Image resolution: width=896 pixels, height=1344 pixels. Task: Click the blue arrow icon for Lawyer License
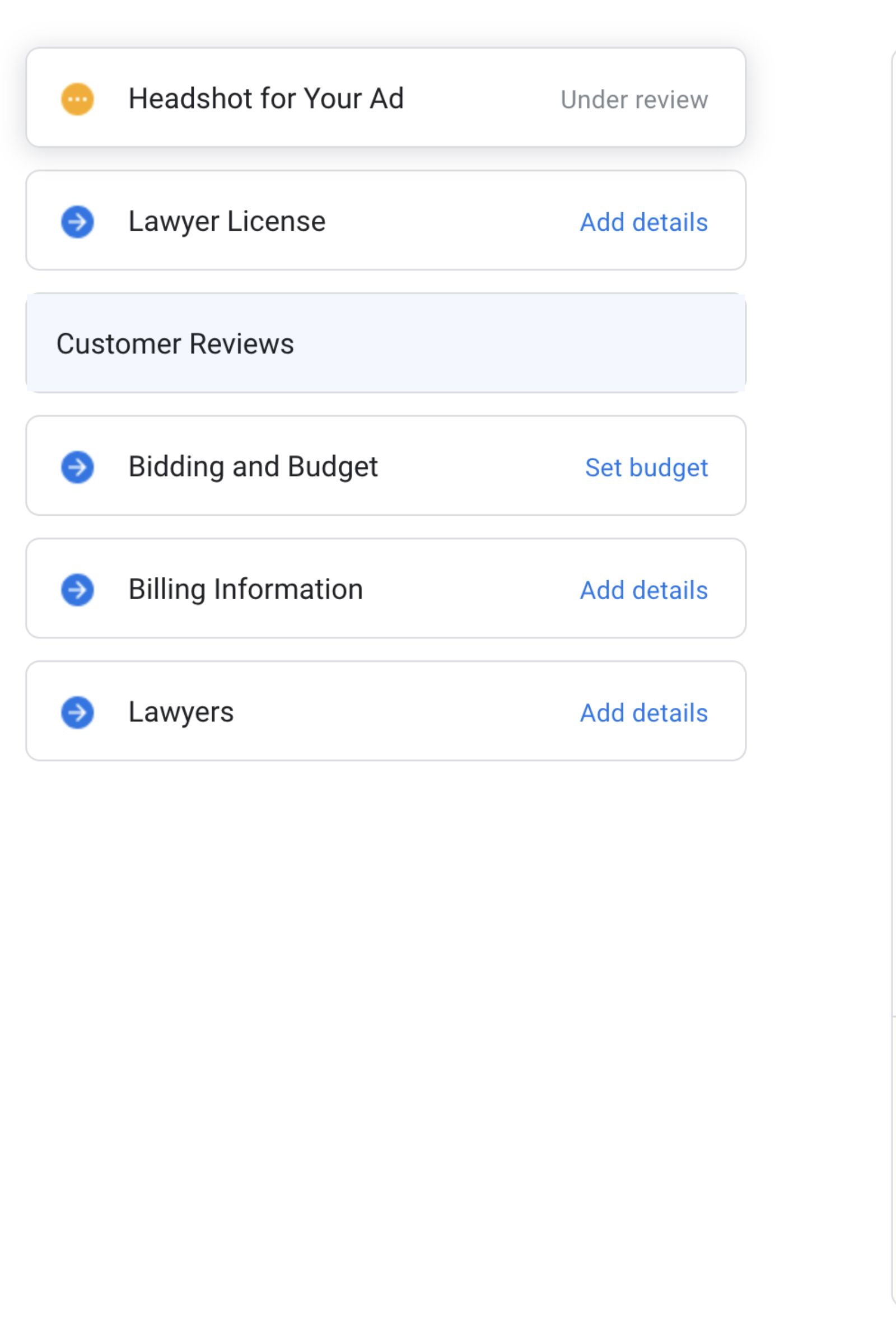coord(77,222)
